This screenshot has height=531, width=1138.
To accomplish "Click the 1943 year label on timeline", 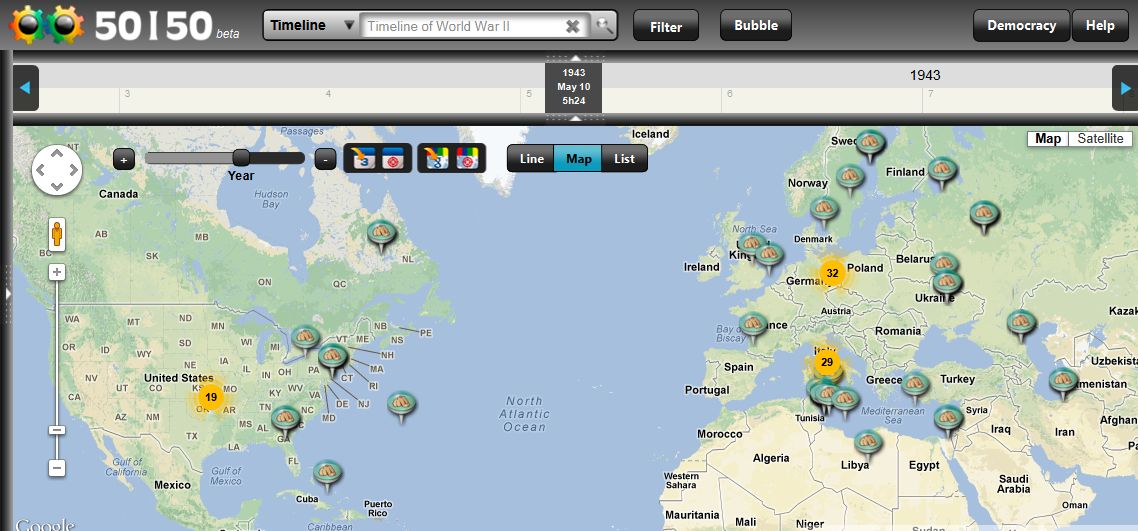I will (925, 75).
